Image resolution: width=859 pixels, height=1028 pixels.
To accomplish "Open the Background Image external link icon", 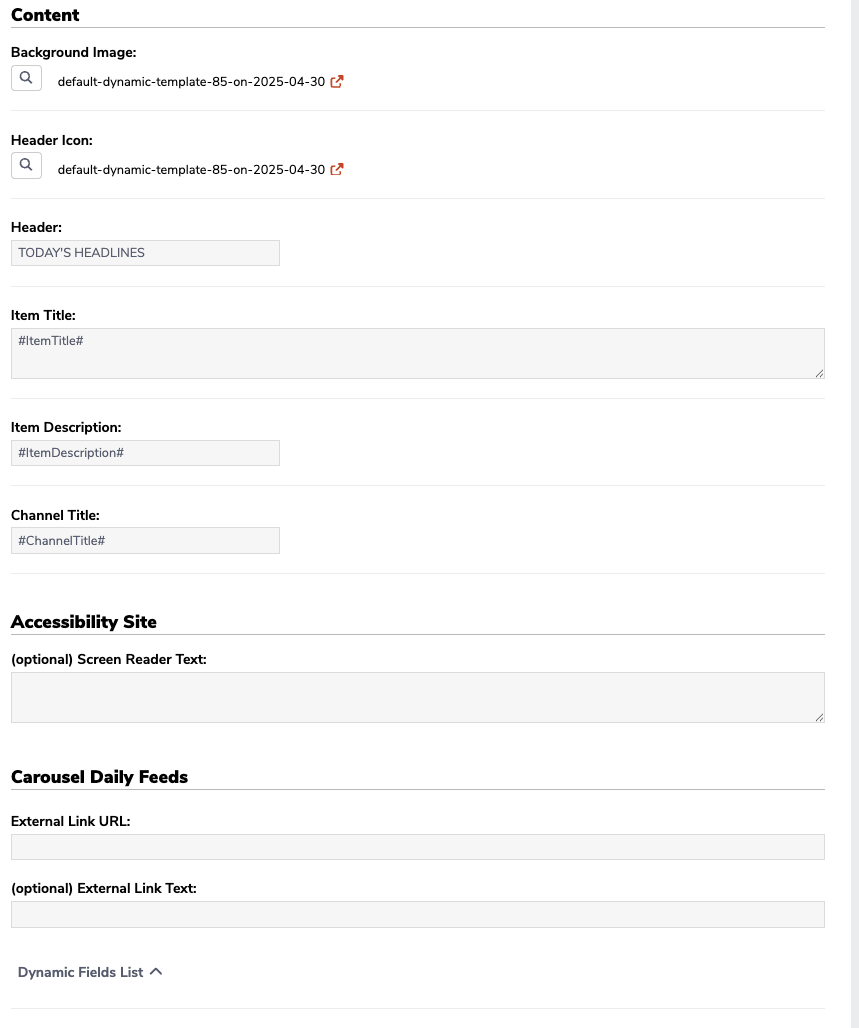I will click(337, 81).
